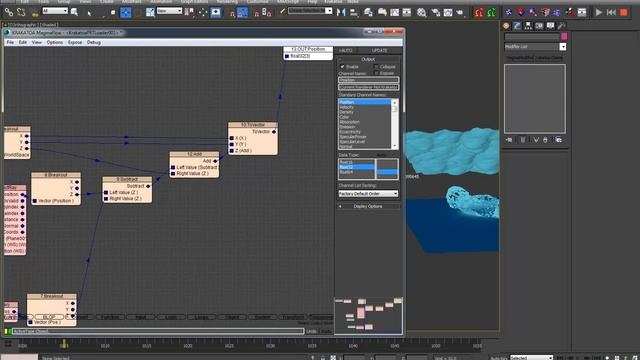
Task: Toggle the Collapse checkbox in Output rollout
Action: (x=376, y=67)
